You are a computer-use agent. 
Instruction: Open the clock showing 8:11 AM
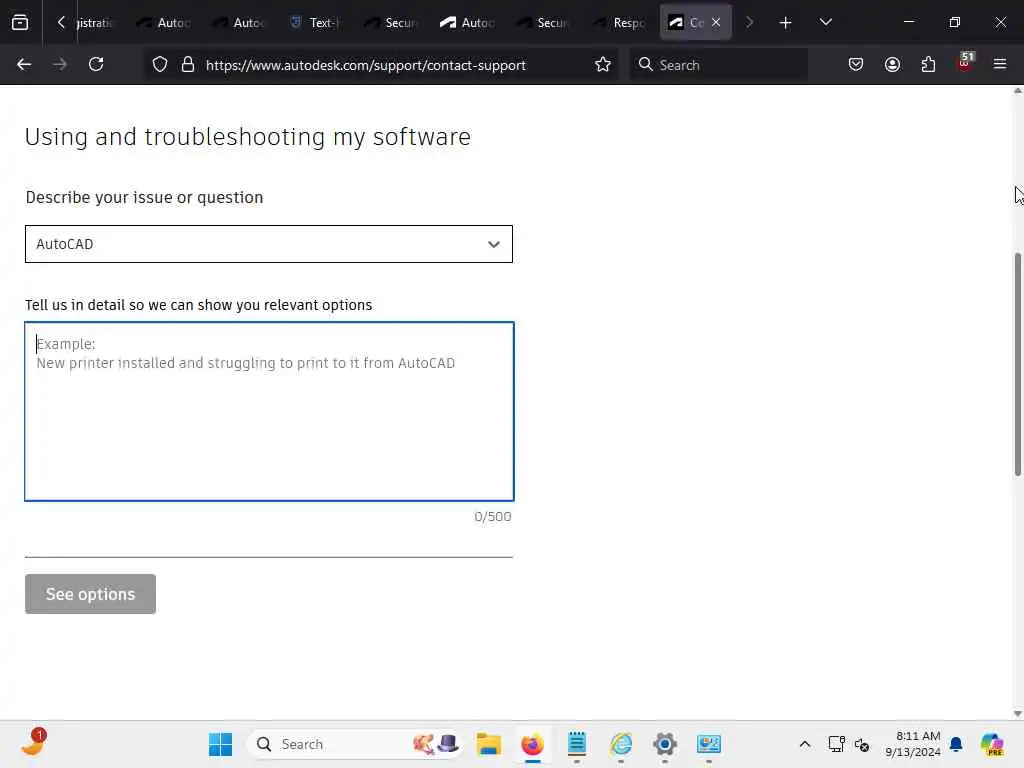pyautogui.click(x=913, y=744)
